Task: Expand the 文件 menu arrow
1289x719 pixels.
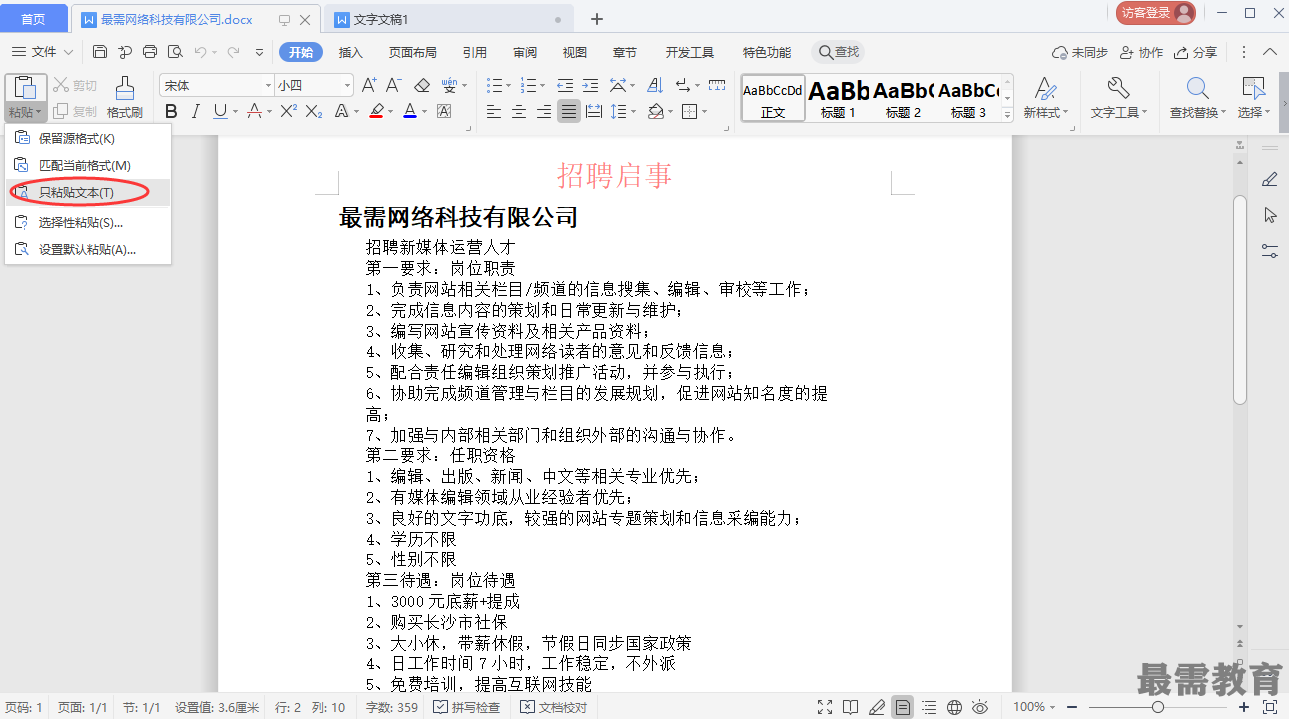Action: 68,52
